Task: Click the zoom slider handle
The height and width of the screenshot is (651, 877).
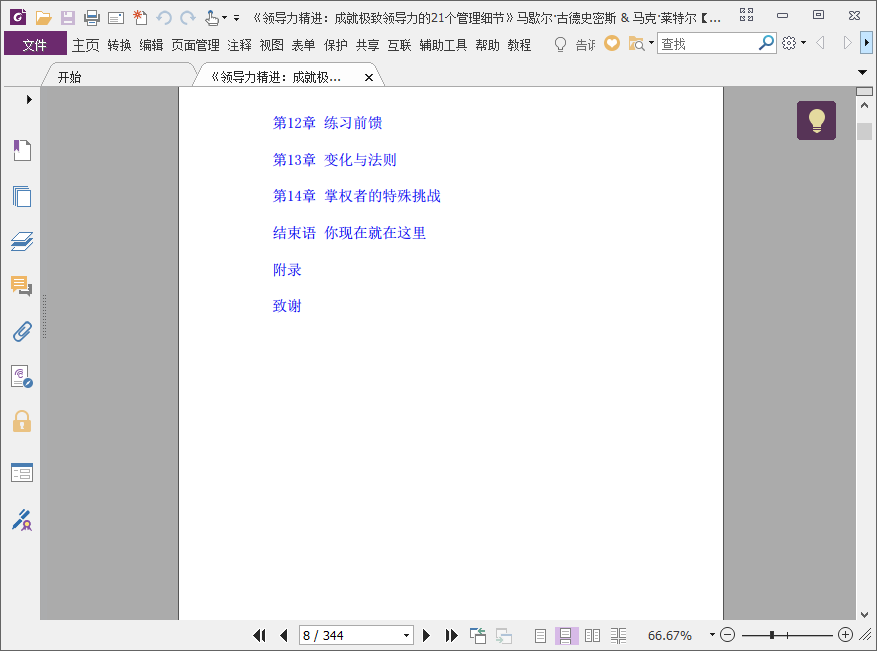Action: point(772,635)
